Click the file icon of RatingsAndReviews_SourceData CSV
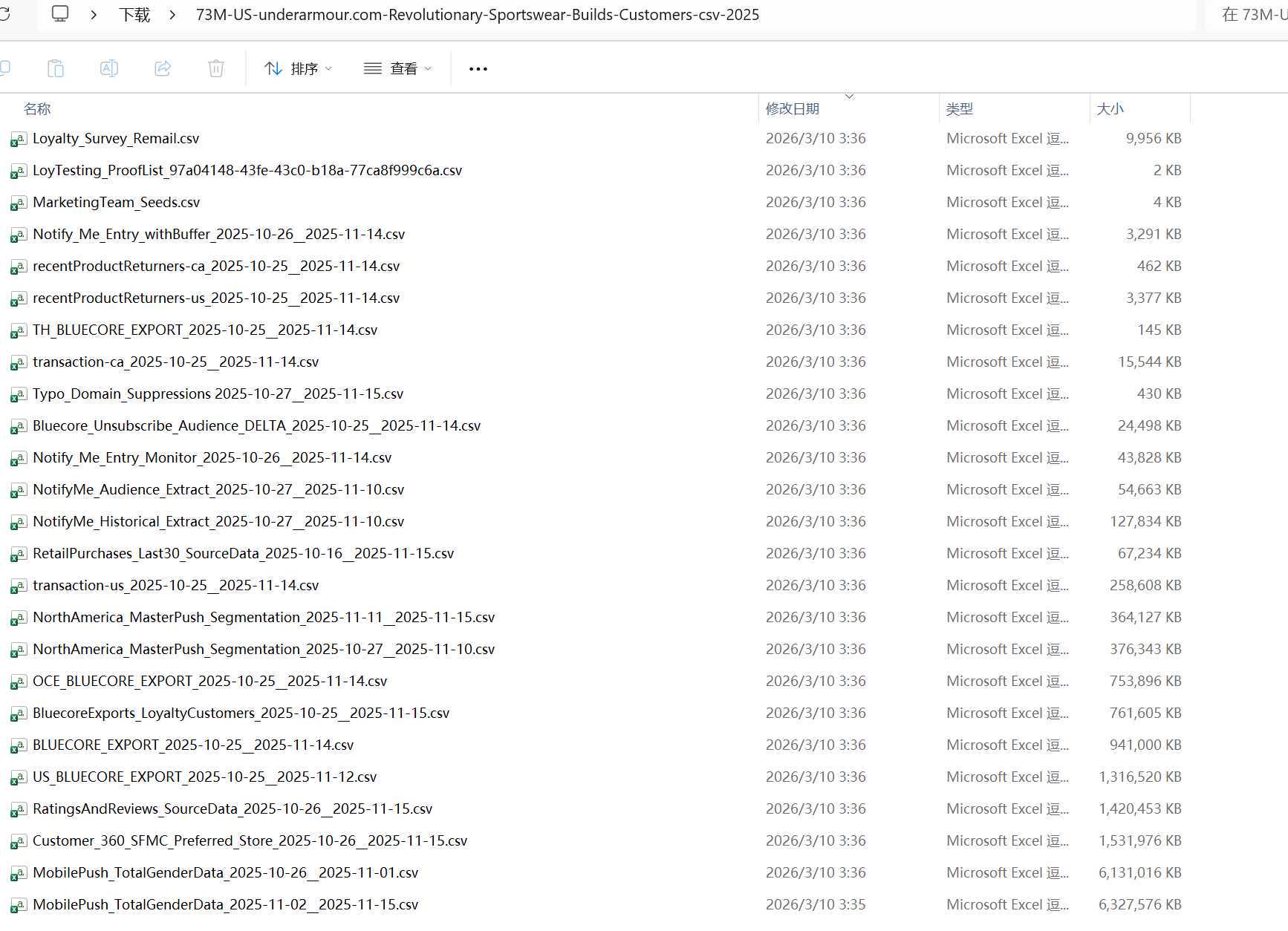1288x931 pixels. coord(19,810)
